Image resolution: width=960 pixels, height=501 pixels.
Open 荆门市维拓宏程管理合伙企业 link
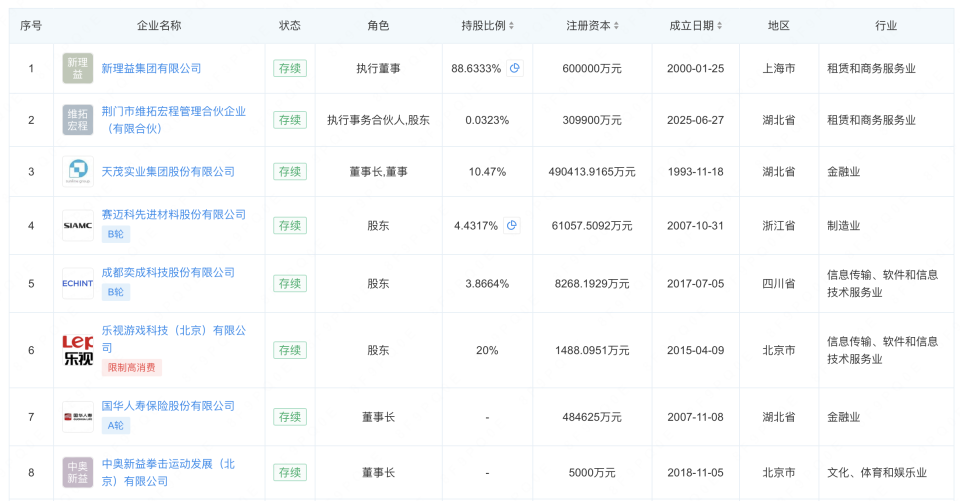[174, 120]
